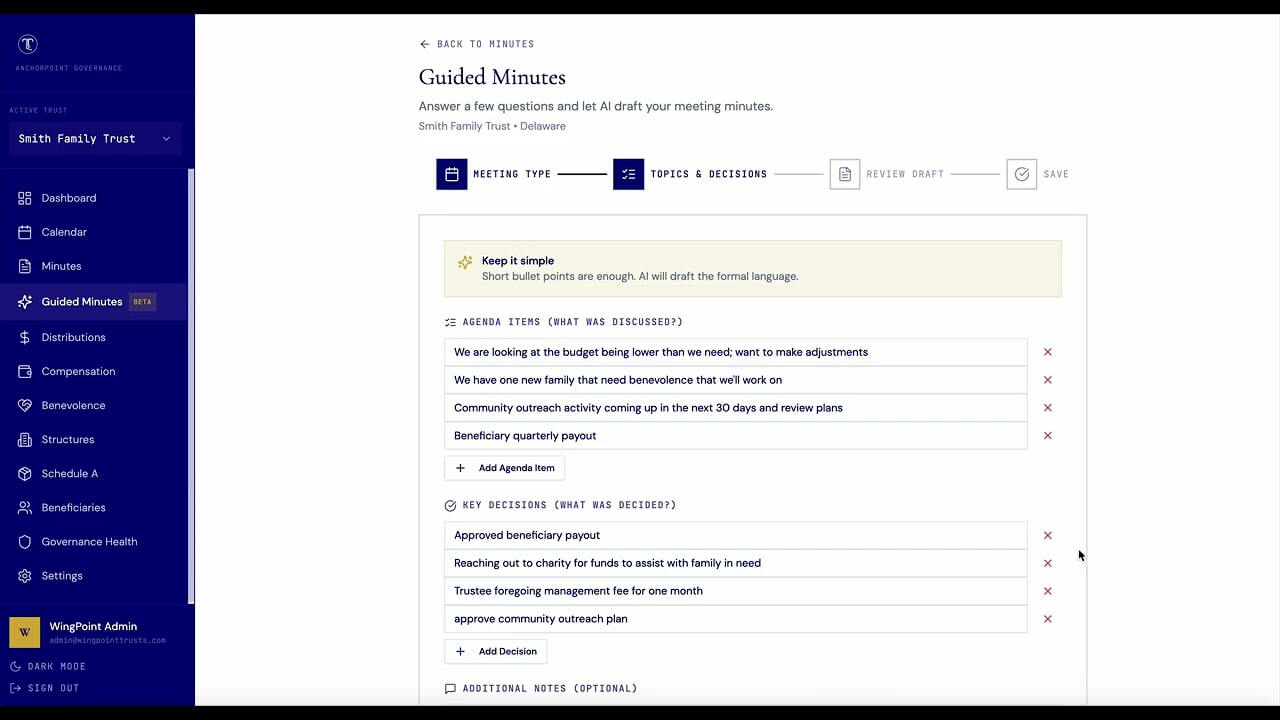The height and width of the screenshot is (720, 1280).
Task: Open the Settings page from sidebar
Action: pos(62,575)
